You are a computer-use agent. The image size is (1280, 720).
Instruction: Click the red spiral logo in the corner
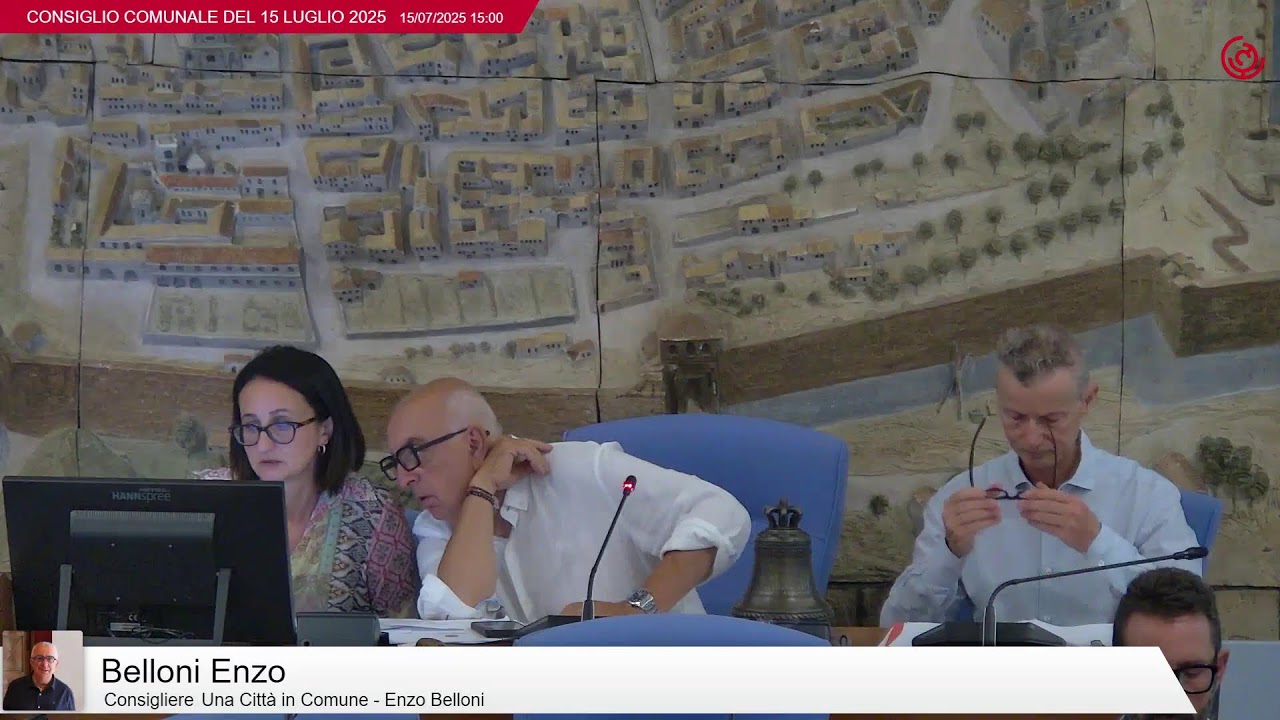(1243, 58)
